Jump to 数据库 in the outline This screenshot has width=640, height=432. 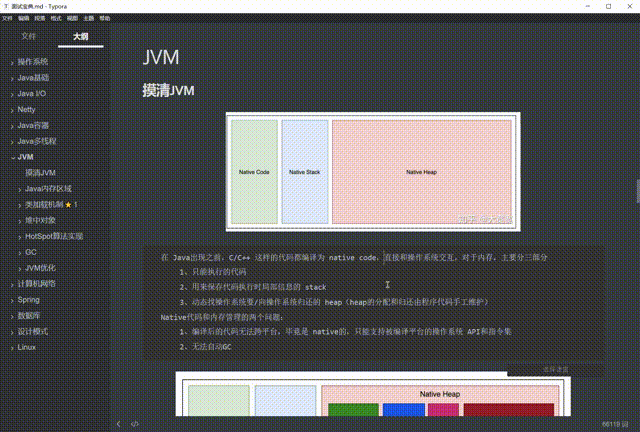(29, 316)
